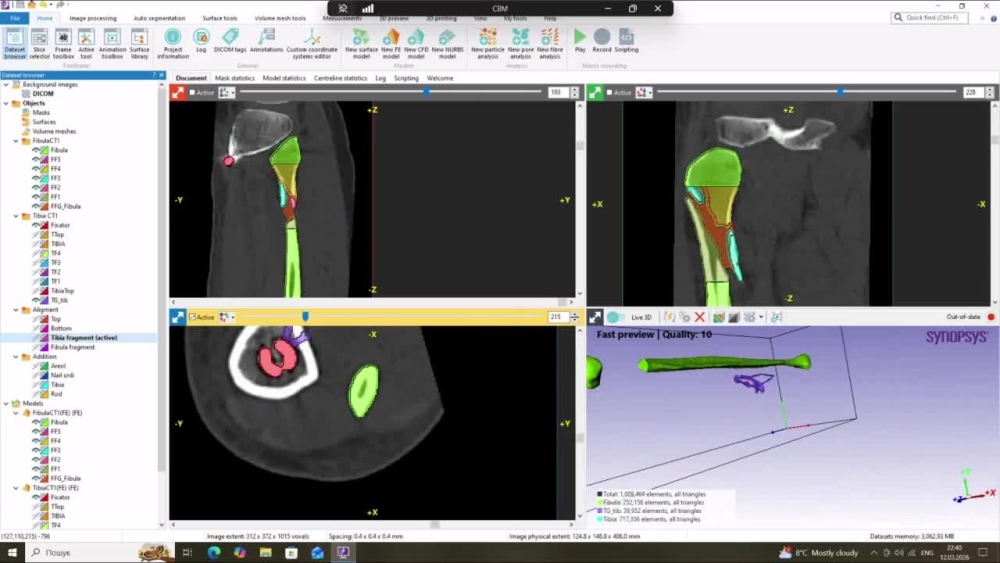Open the Frame toolbox
This screenshot has height=563, width=1000.
63,43
